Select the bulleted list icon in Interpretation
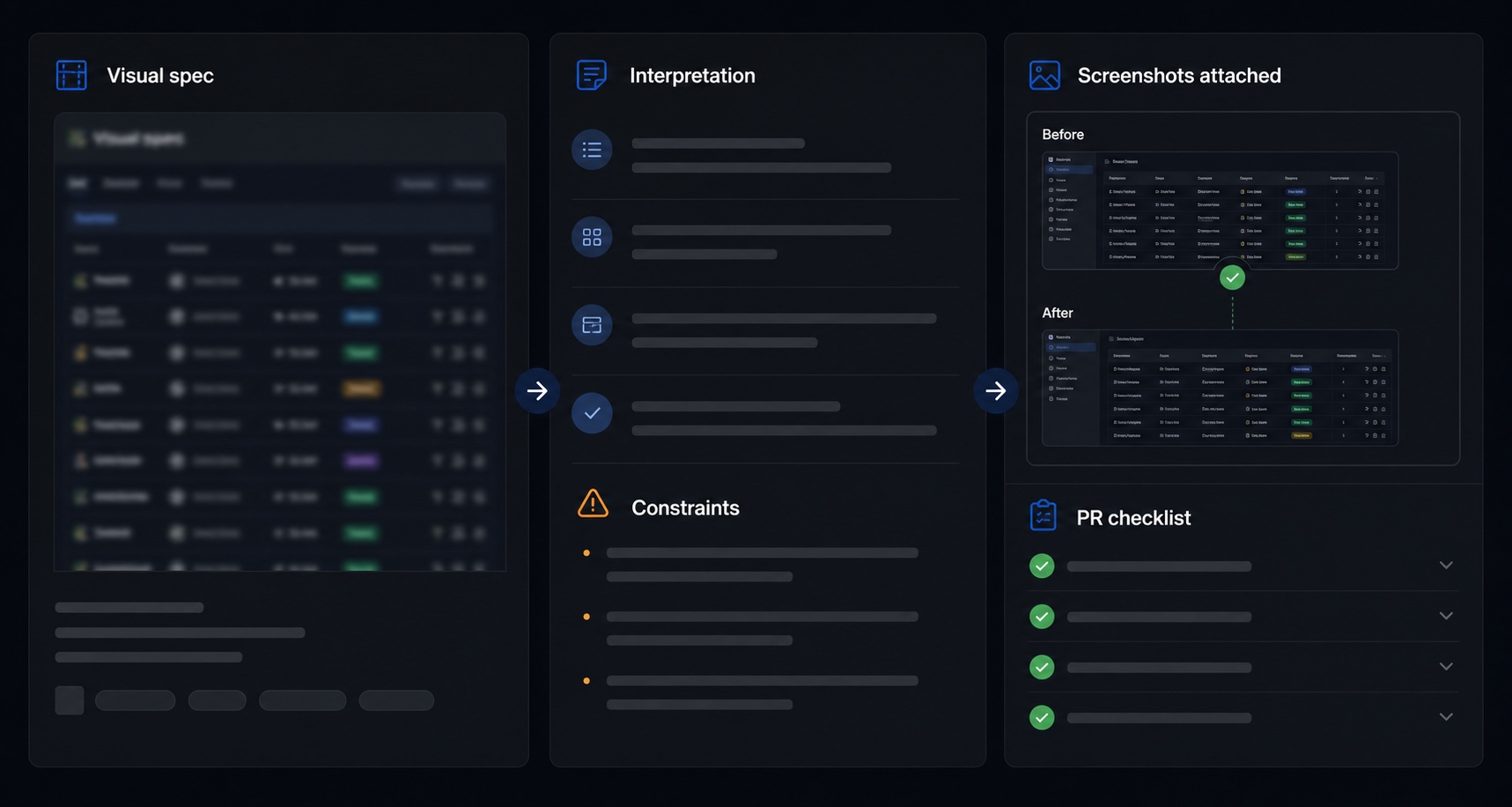This screenshot has width=1512, height=807. click(x=592, y=150)
